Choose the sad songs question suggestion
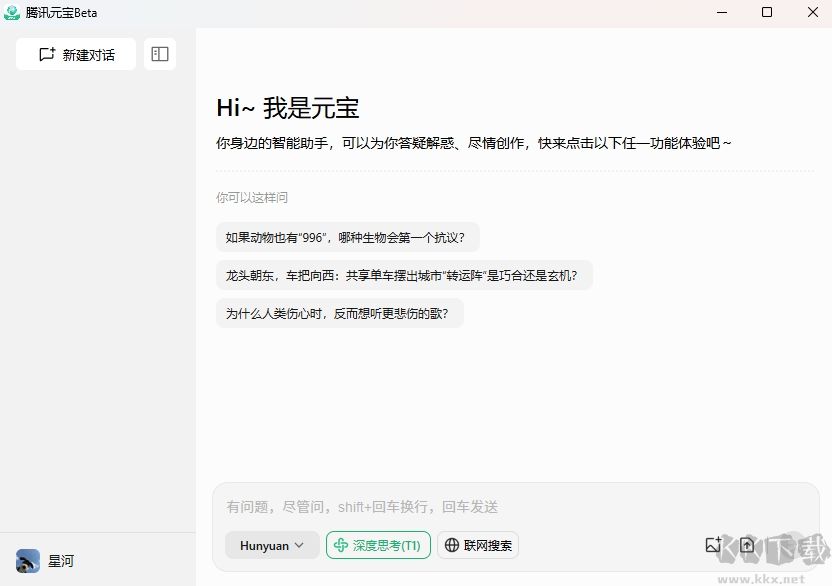This screenshot has width=832, height=586. coord(340,314)
